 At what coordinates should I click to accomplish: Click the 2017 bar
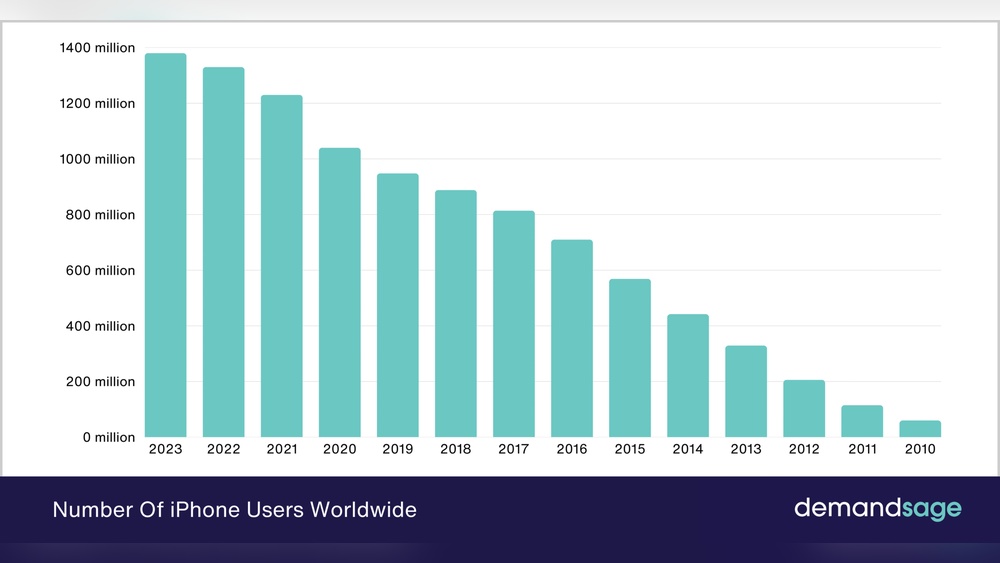pos(513,323)
